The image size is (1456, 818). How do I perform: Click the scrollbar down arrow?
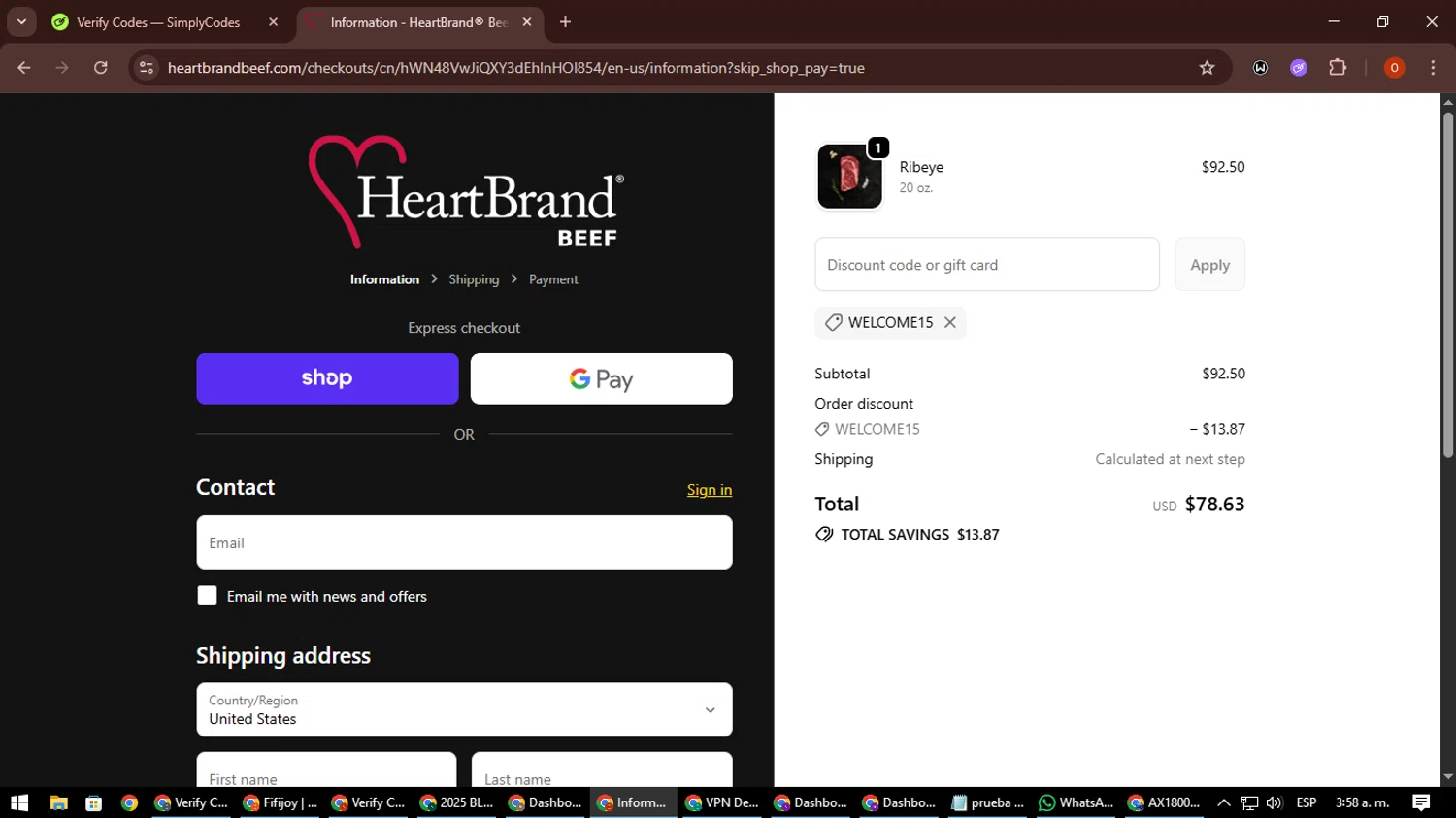click(x=1448, y=777)
